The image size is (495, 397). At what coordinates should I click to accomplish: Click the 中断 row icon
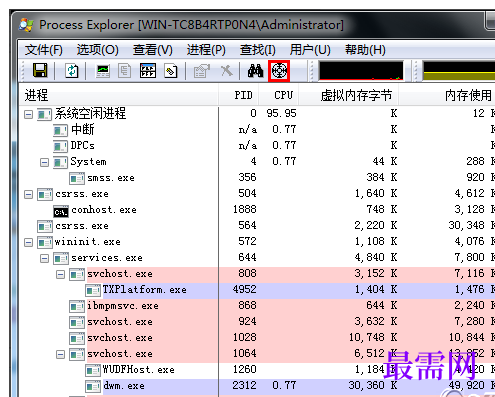click(61, 130)
